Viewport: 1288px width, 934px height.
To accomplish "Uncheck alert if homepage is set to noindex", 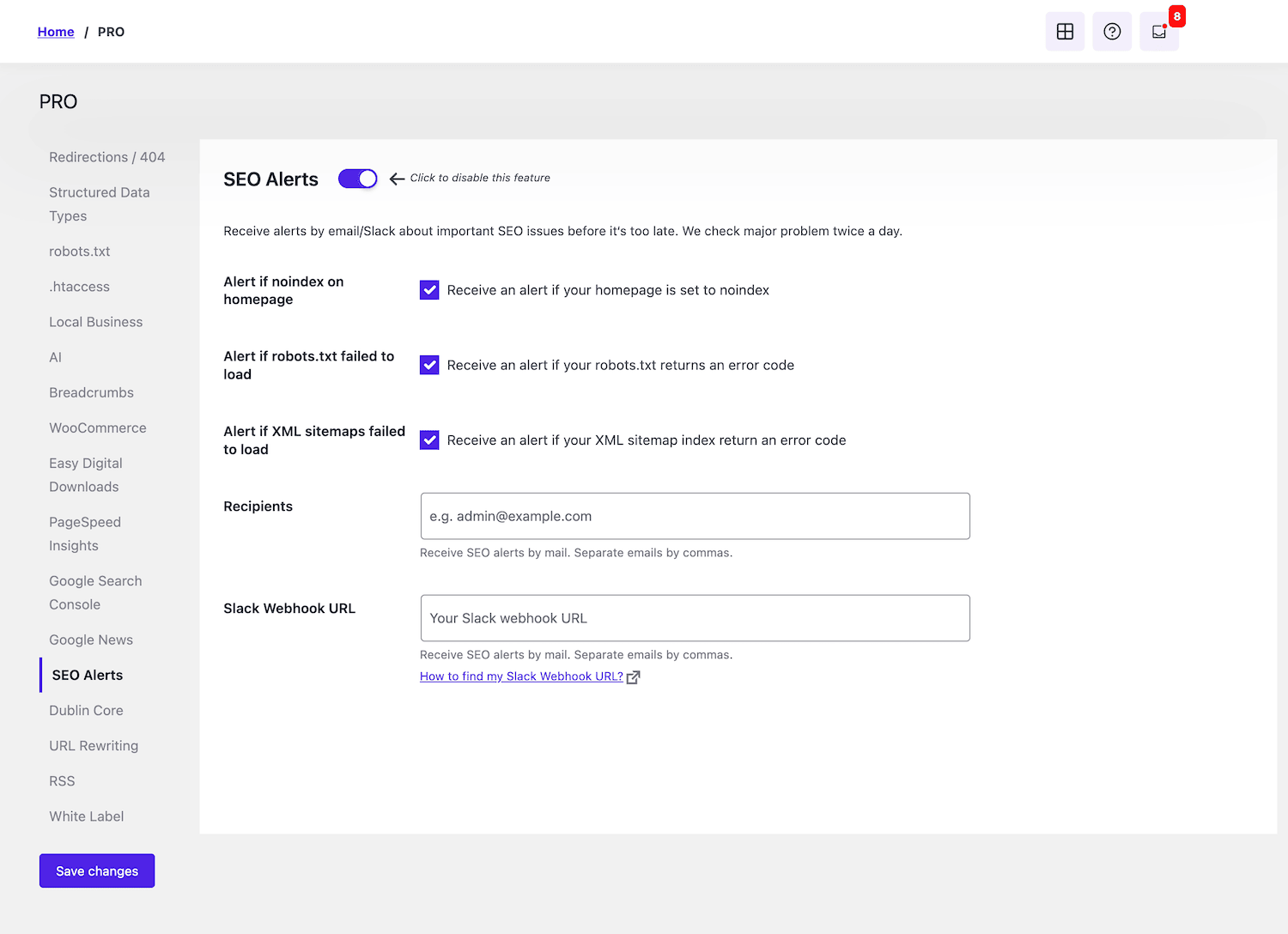I will tap(429, 290).
